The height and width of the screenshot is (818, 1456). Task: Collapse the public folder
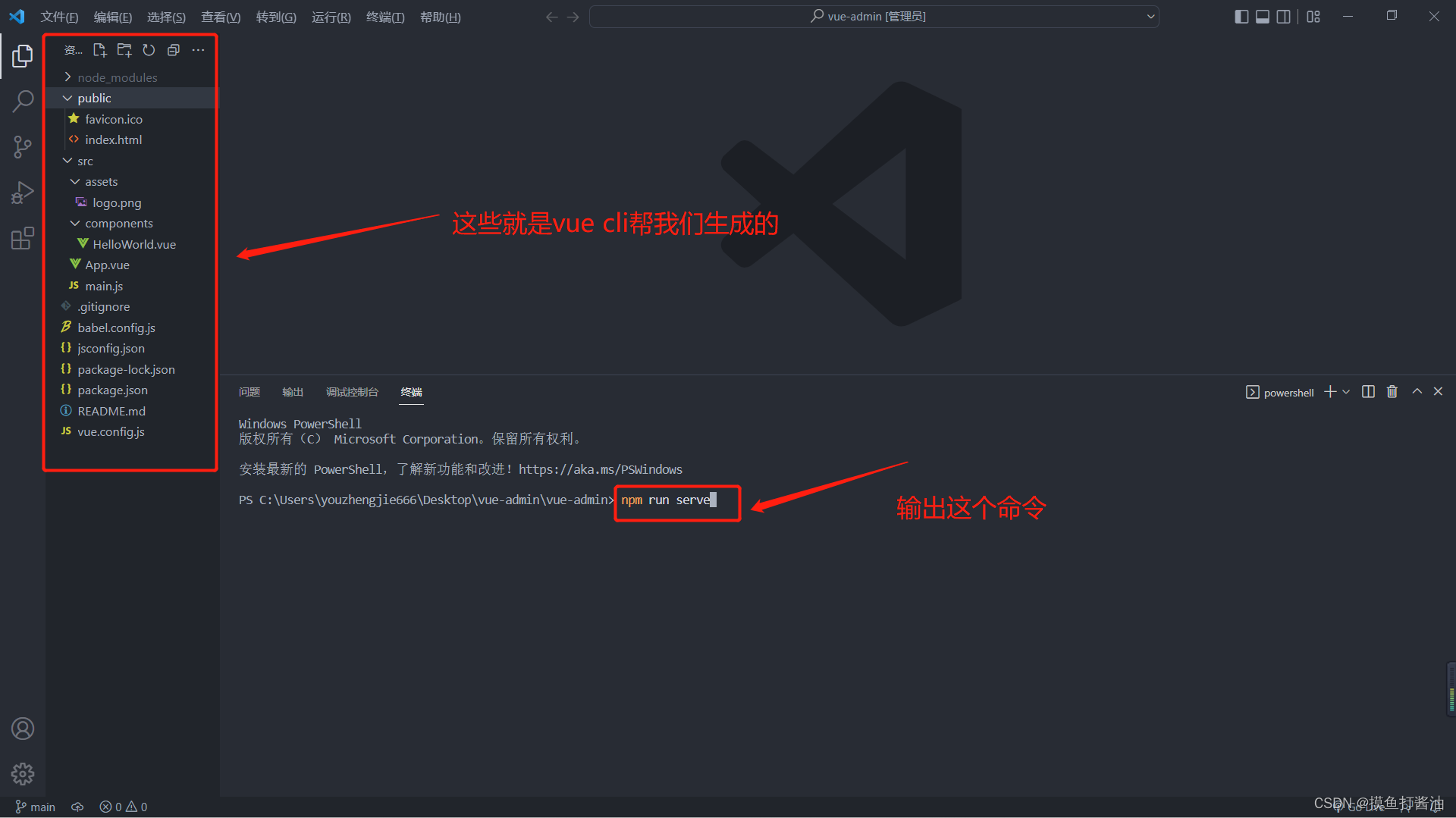(x=131, y=98)
